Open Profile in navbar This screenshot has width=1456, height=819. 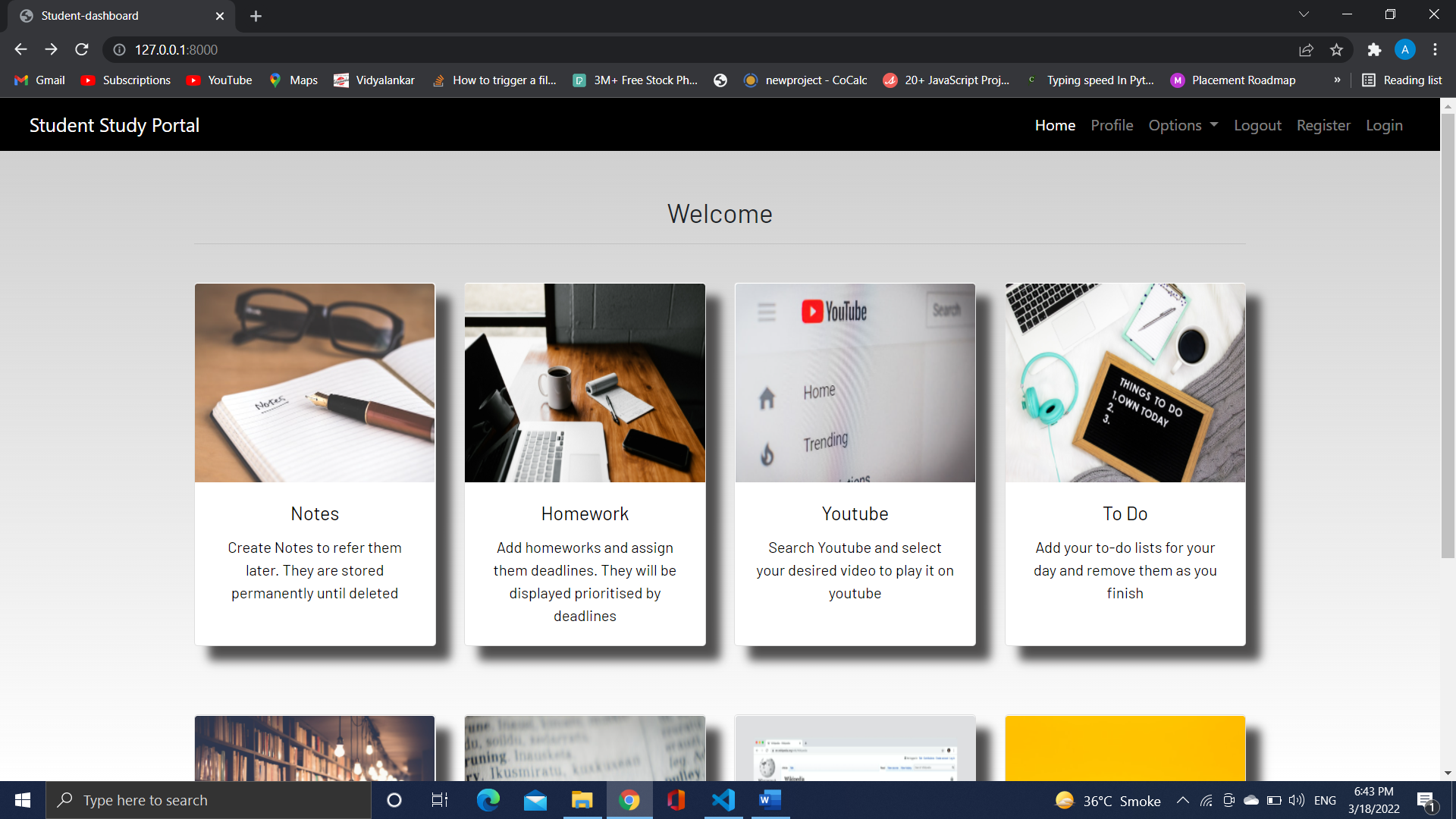pos(1112,125)
